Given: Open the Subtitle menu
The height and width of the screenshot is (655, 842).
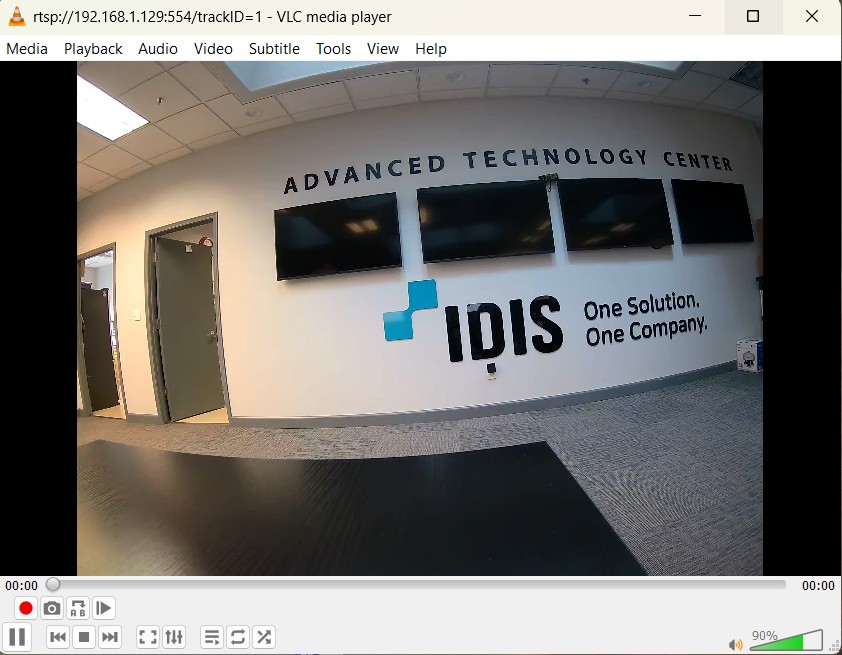Looking at the screenshot, I should [274, 49].
